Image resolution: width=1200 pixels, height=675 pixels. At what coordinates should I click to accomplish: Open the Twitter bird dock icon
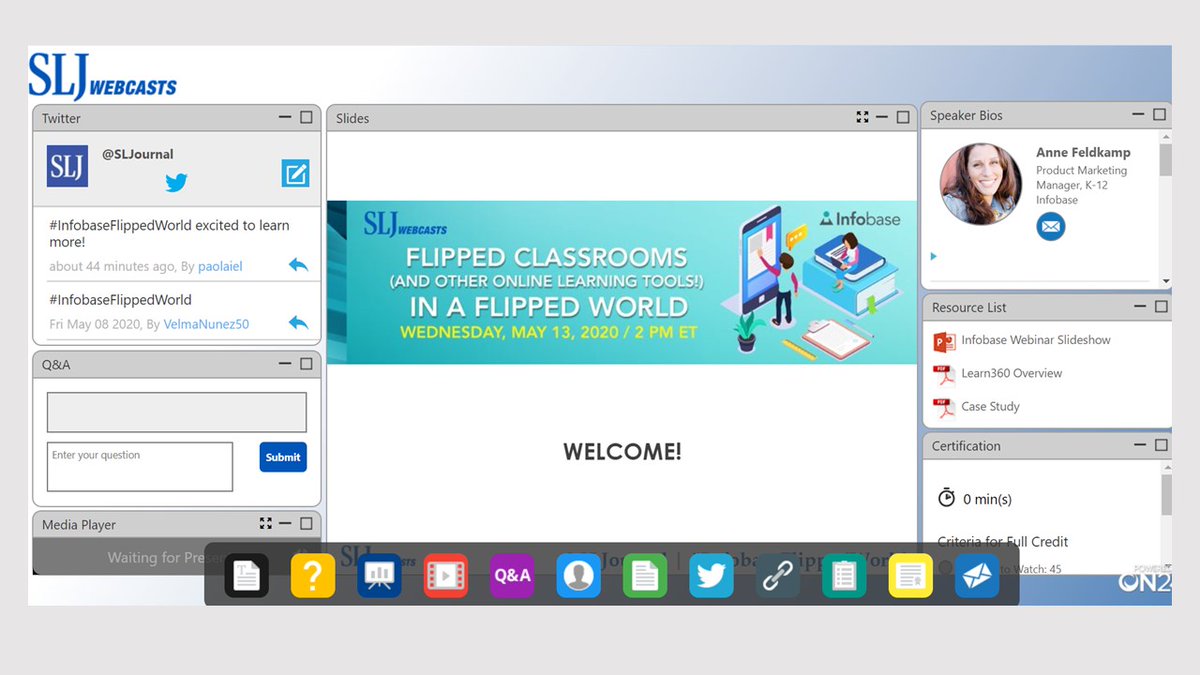711,575
